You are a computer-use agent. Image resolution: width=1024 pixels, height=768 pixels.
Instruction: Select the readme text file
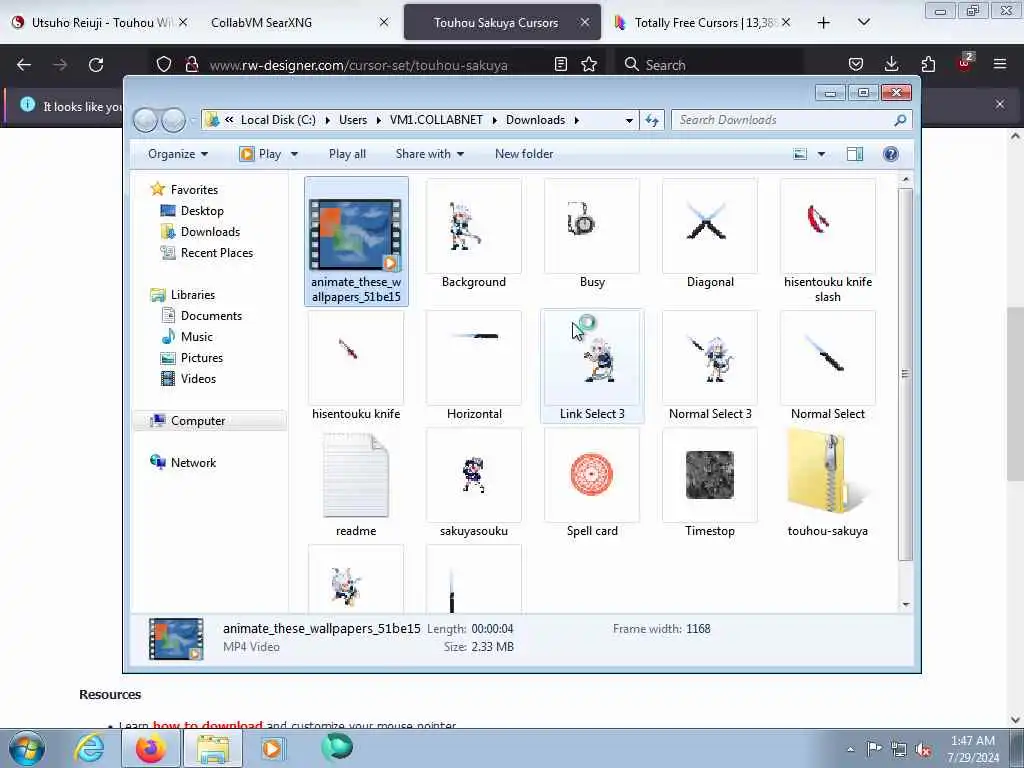point(356,483)
